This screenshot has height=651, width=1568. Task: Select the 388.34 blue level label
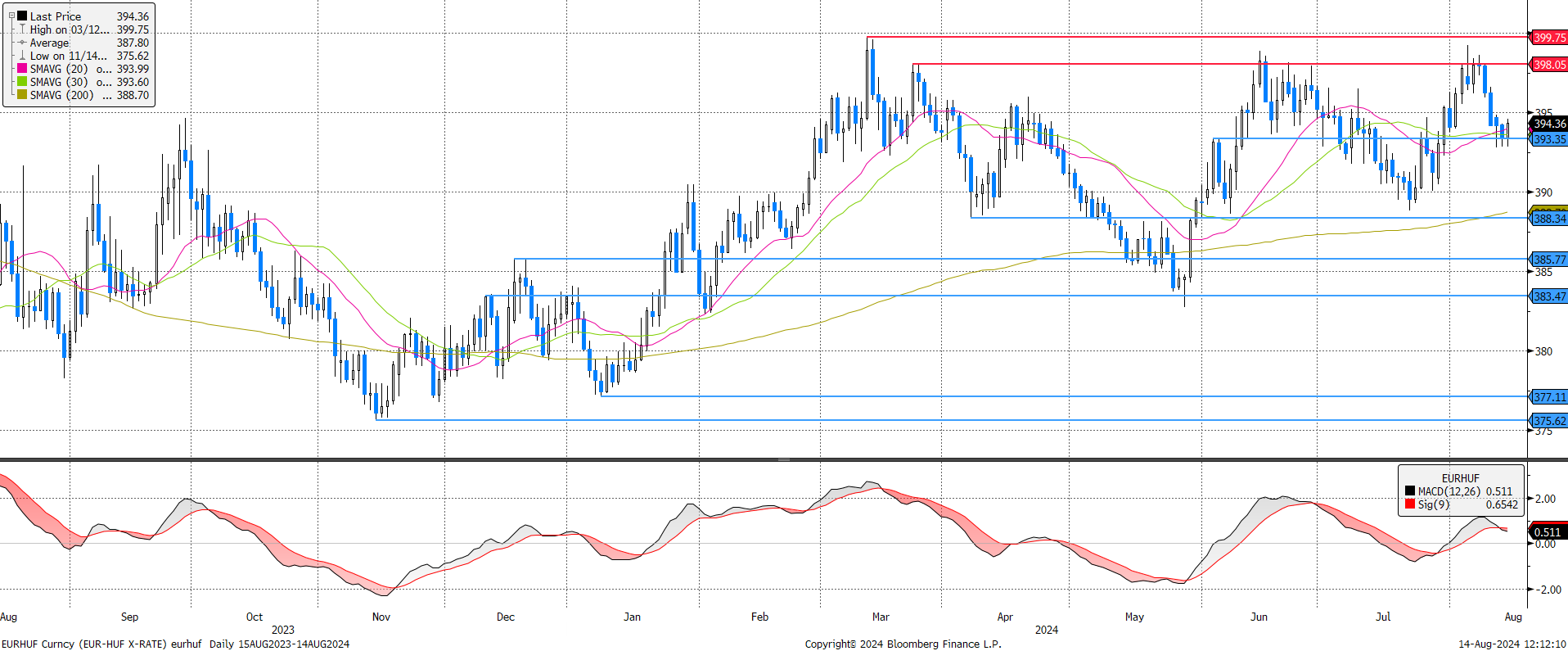(1548, 219)
